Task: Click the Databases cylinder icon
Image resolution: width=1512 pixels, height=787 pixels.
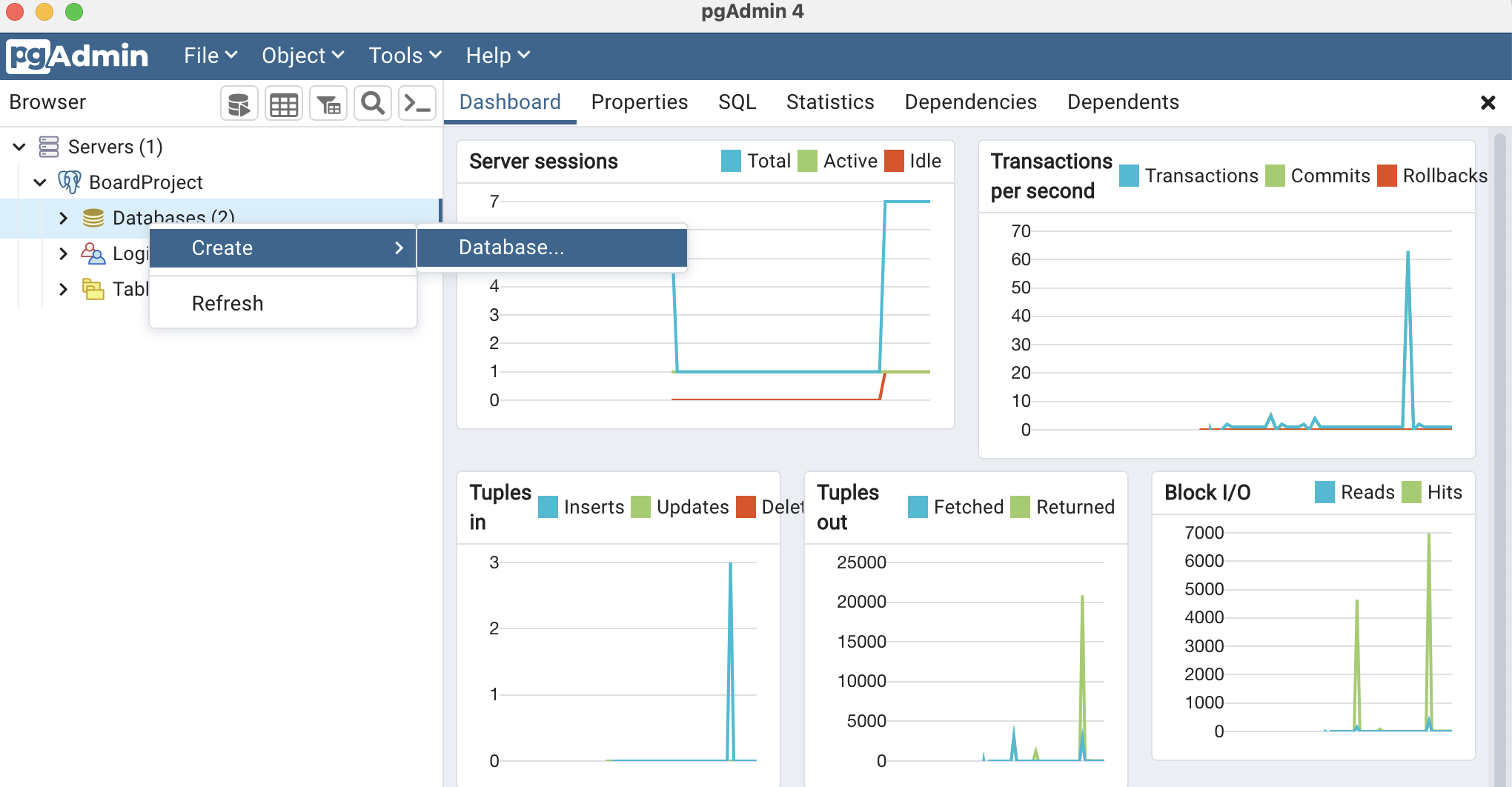Action: pos(93,217)
